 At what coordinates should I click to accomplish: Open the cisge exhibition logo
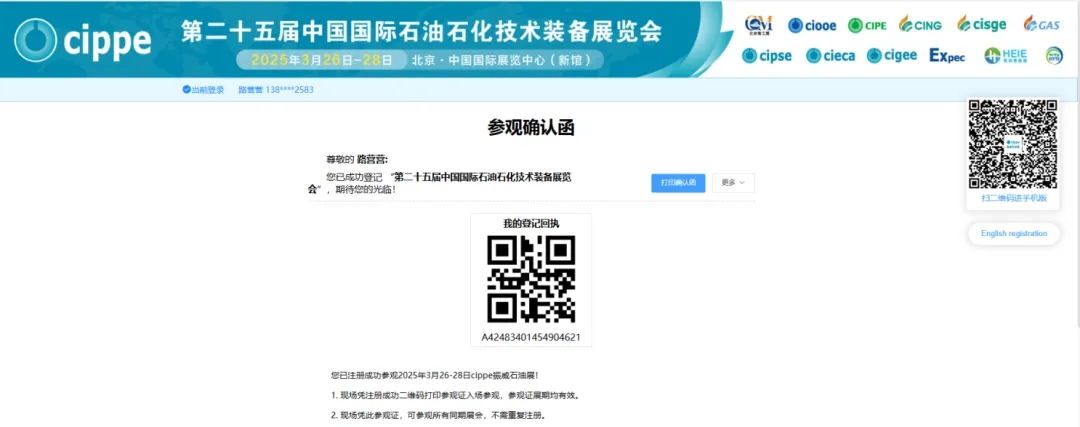[982, 25]
